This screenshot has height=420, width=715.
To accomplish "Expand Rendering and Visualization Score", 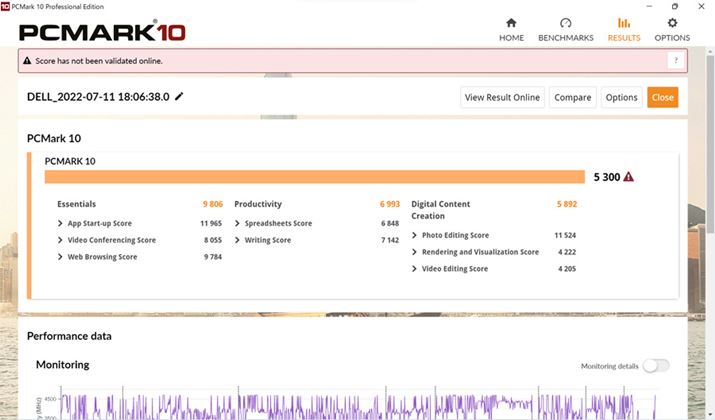I will point(415,252).
